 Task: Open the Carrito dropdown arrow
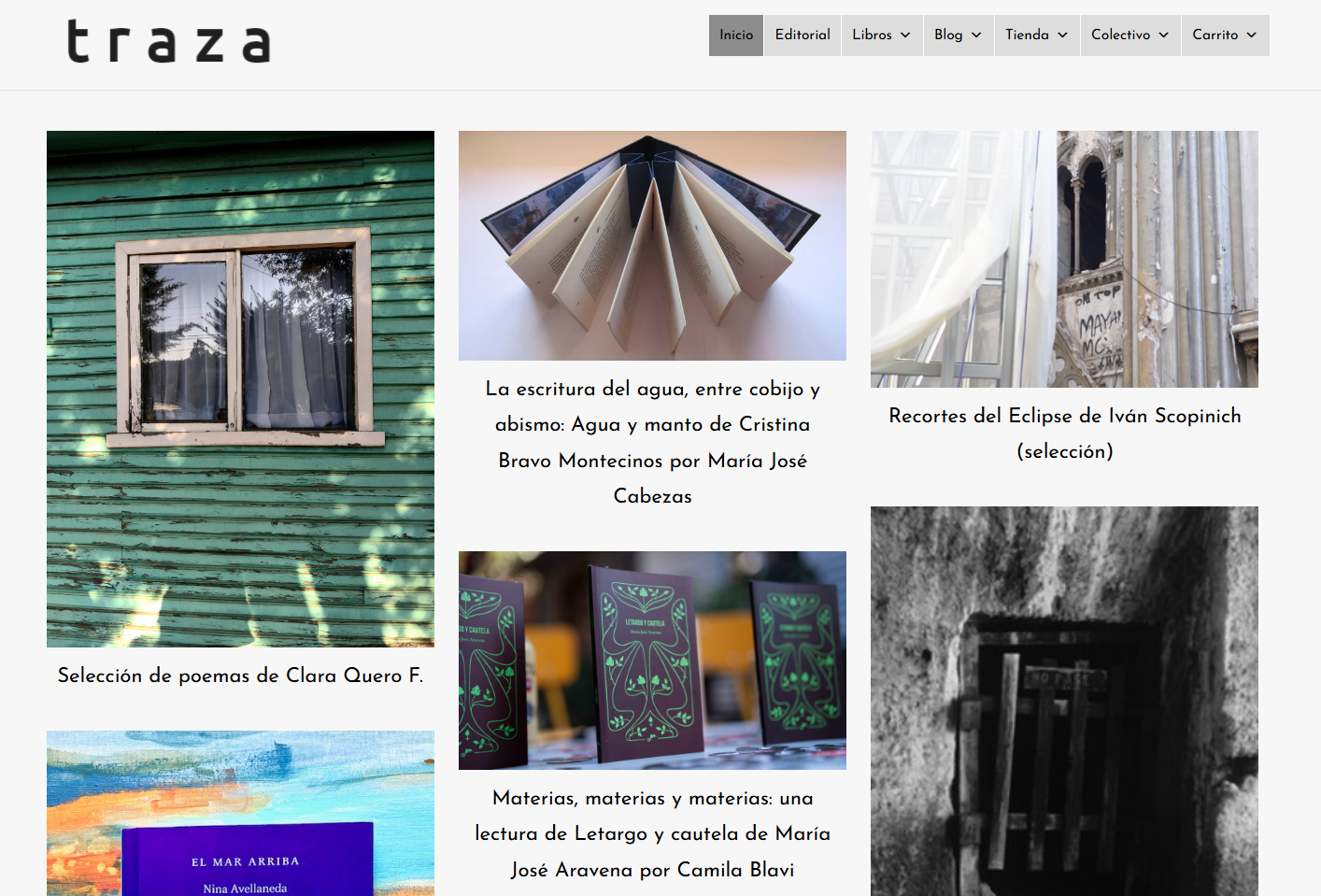tap(1252, 36)
